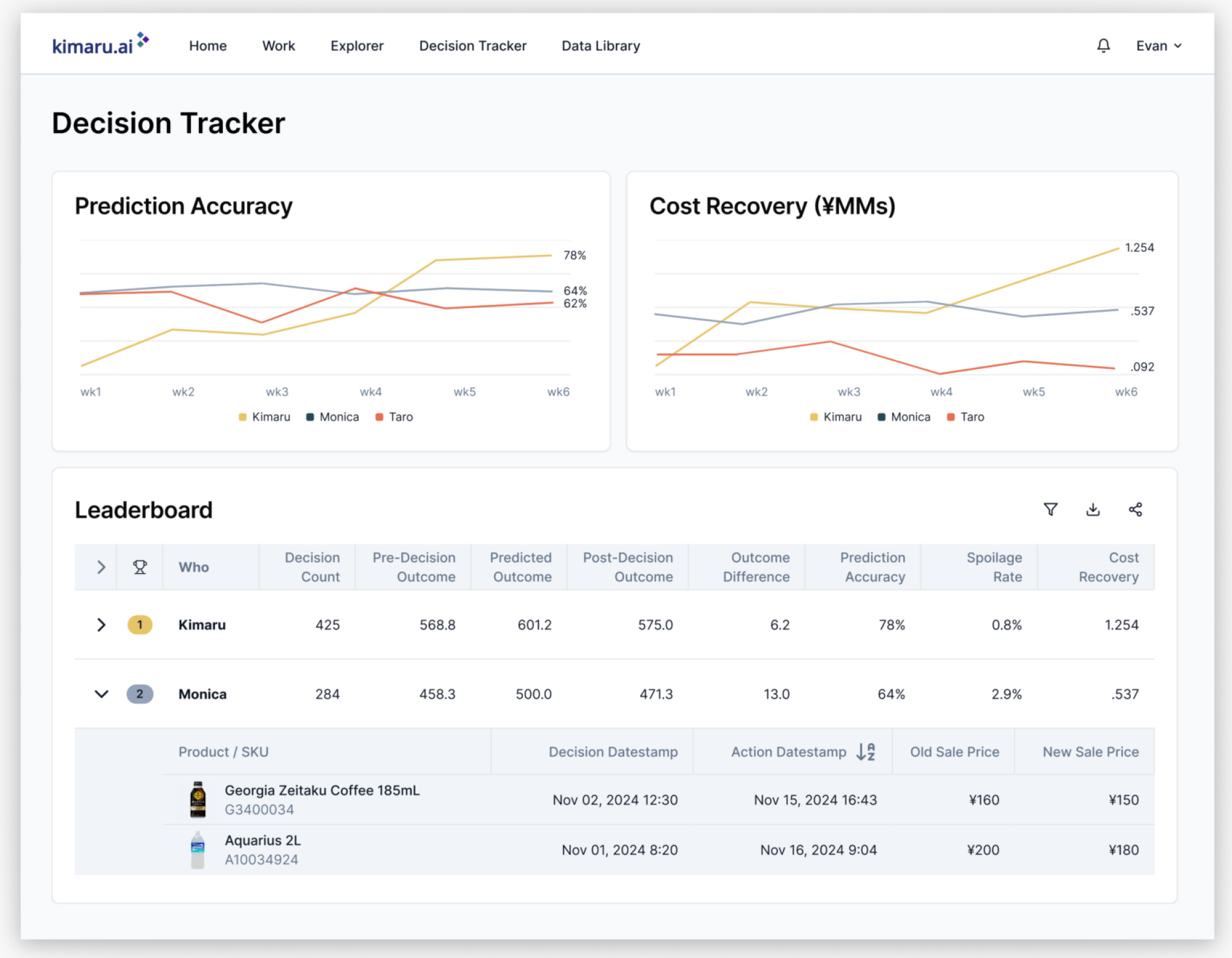
Task: Click the Nov 15, 2024 16:43 action datestamp
Action: (815, 800)
